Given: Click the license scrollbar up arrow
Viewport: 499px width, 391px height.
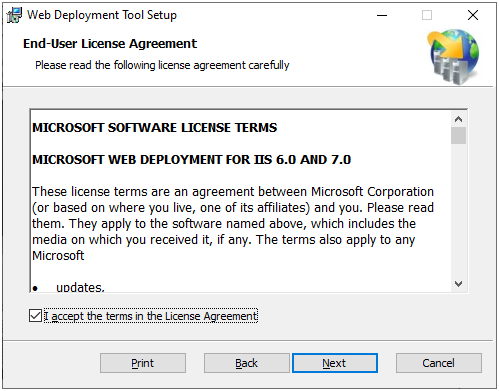Looking at the screenshot, I should click(458, 119).
